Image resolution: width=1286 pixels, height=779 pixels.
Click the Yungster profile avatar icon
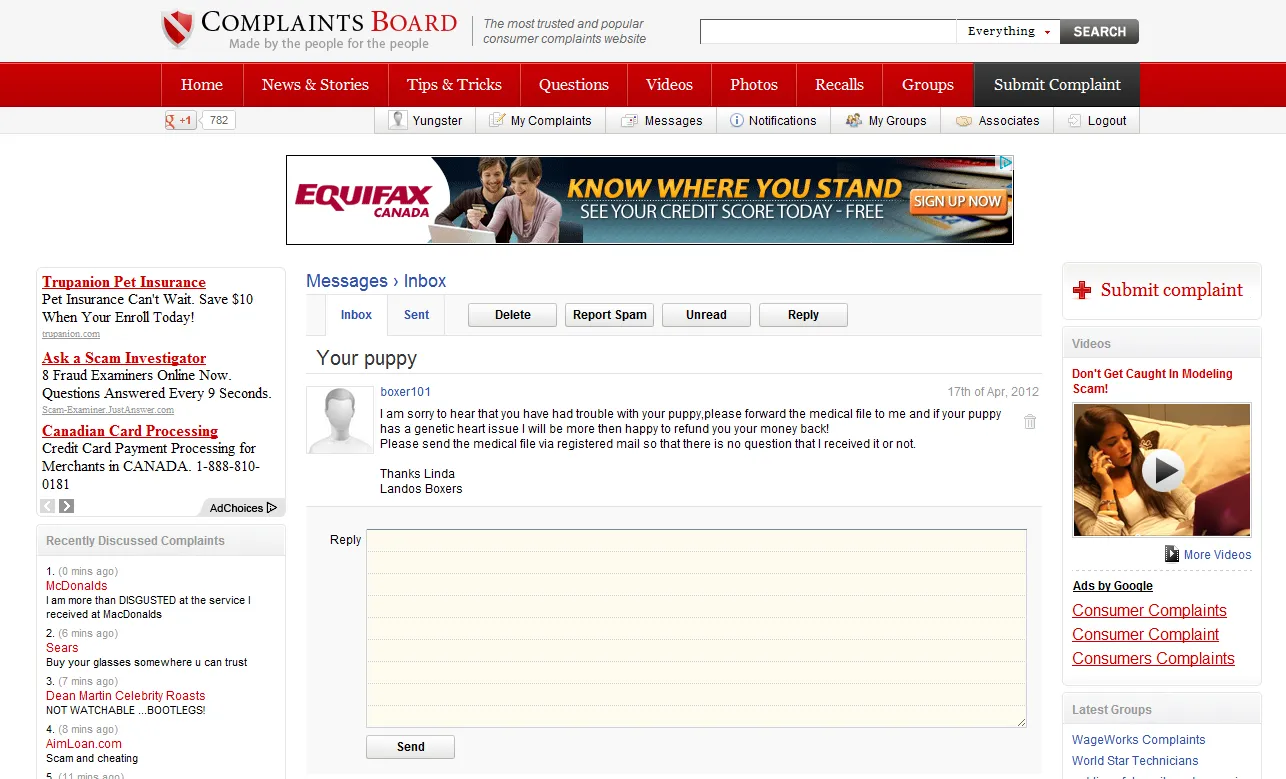point(398,120)
